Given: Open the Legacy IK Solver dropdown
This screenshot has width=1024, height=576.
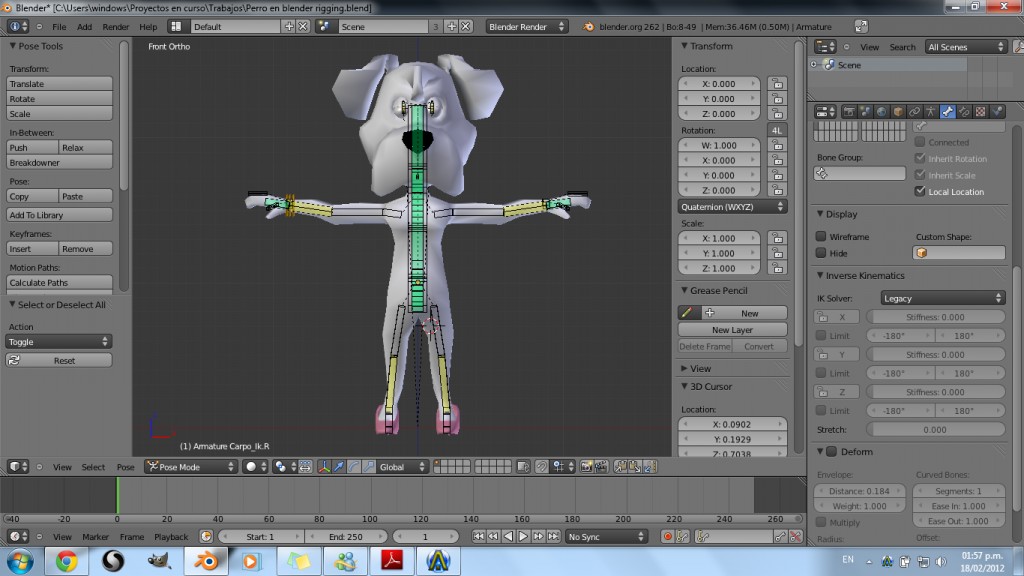Looking at the screenshot, I should (x=940, y=297).
